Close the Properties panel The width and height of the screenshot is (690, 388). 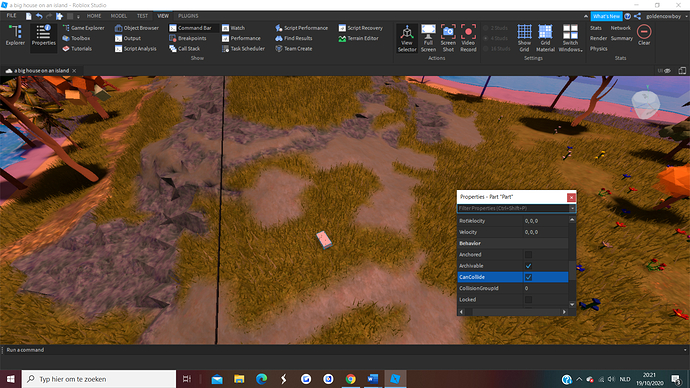click(x=571, y=197)
